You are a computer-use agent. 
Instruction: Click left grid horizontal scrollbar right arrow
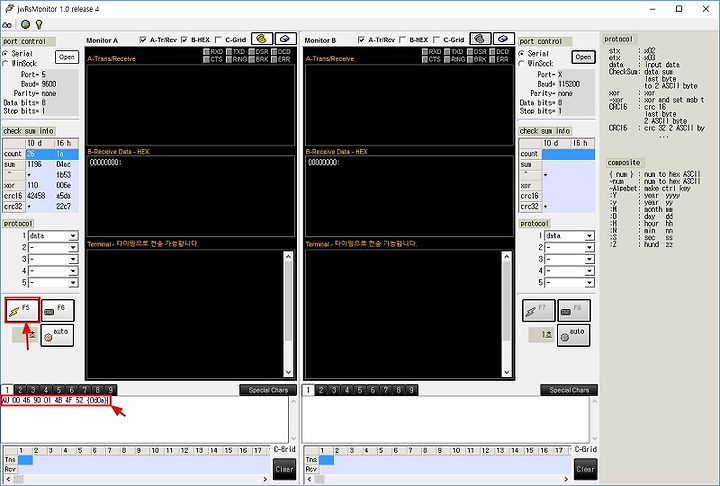(265, 479)
